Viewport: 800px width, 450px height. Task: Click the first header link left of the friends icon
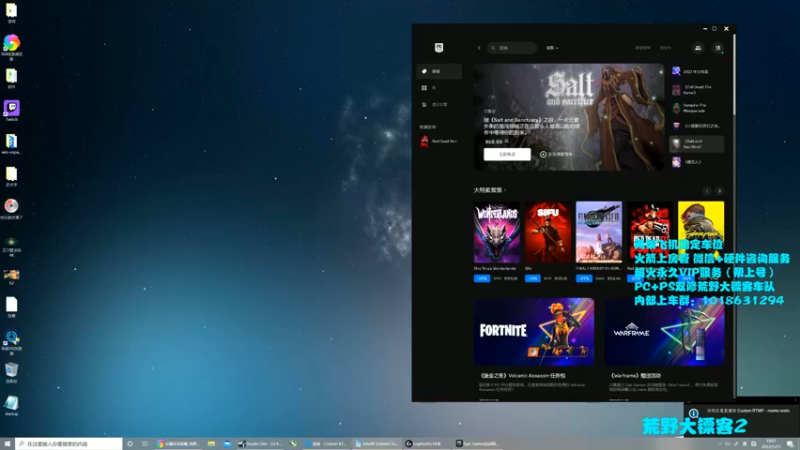point(643,48)
